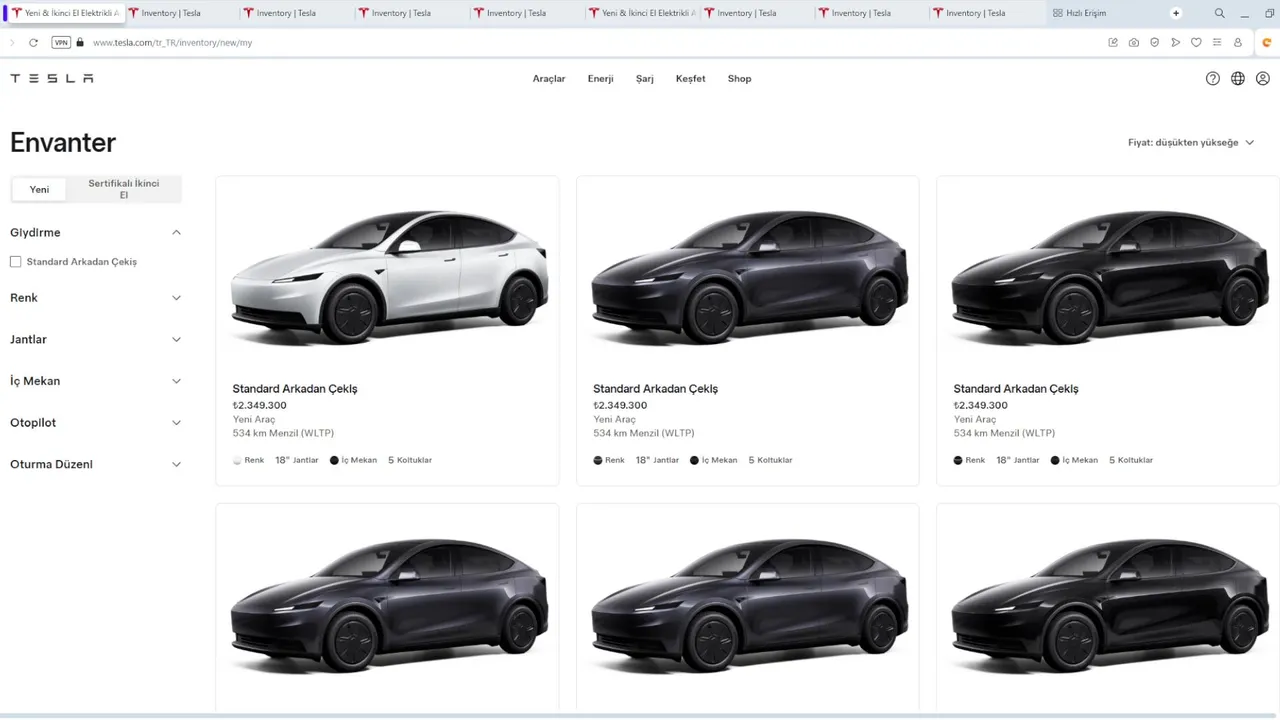
Task: Open the Şarj menu
Action: coord(645,79)
